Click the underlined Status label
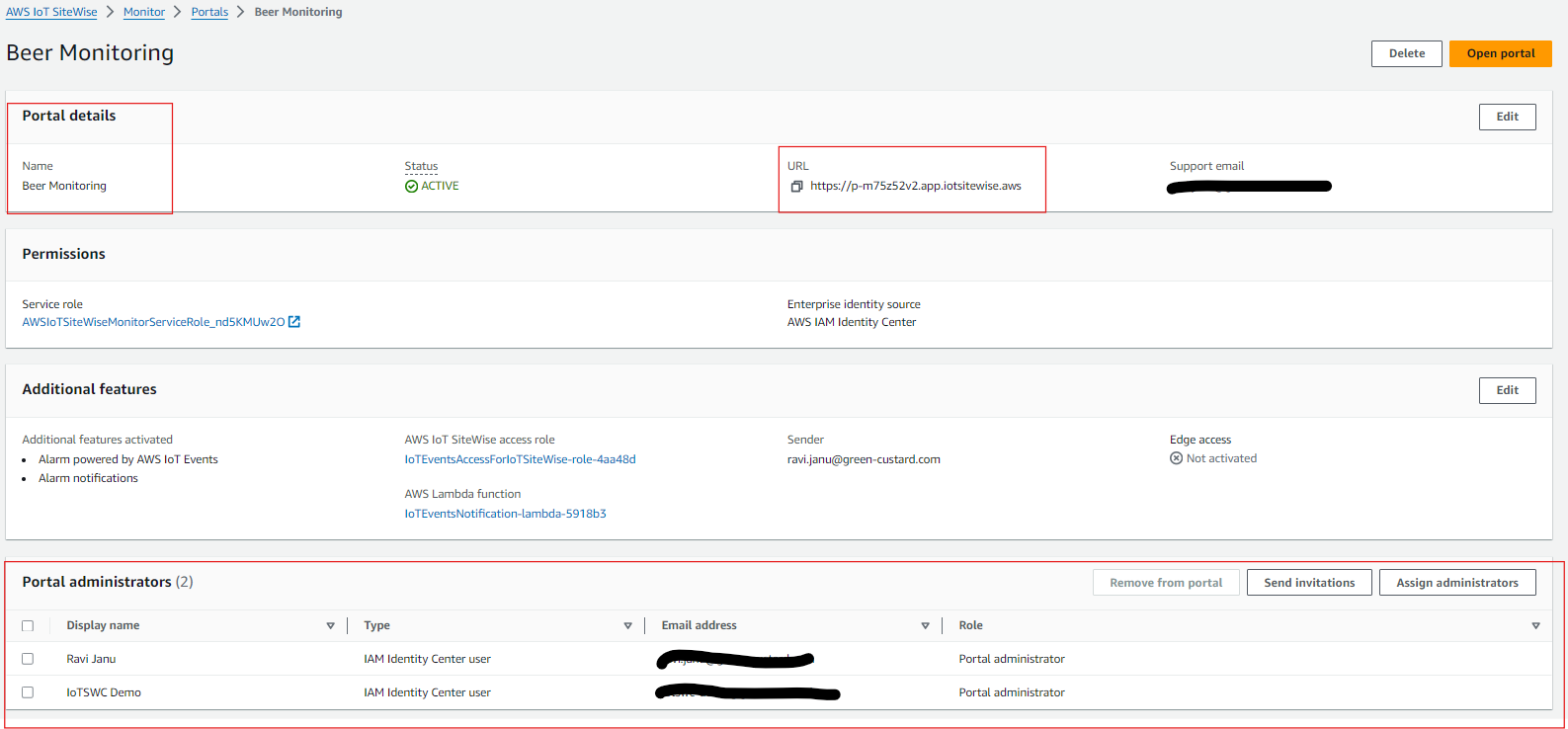The height and width of the screenshot is (729, 1568). coord(421,166)
